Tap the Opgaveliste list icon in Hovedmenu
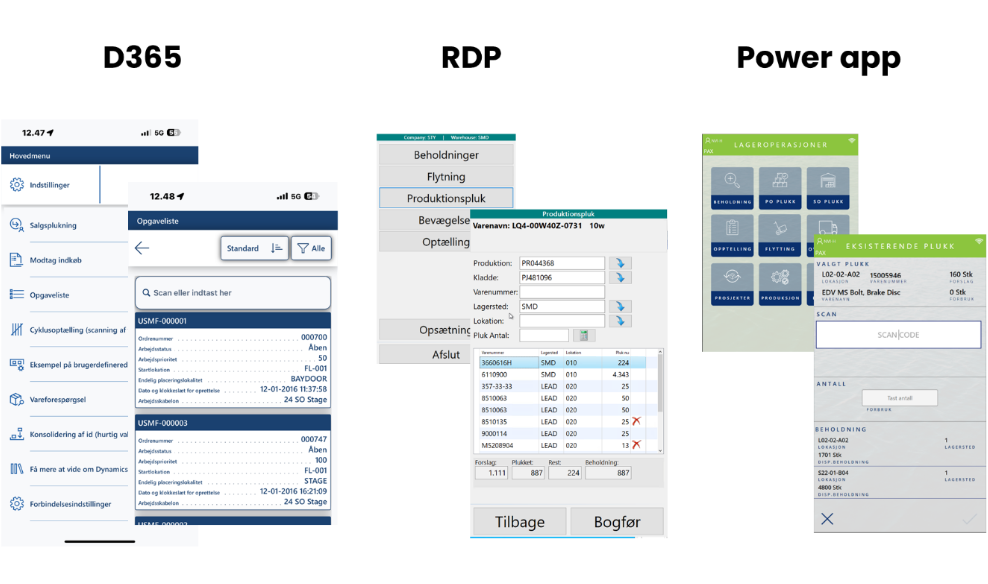Viewport: 988px width, 584px height. (x=17, y=294)
